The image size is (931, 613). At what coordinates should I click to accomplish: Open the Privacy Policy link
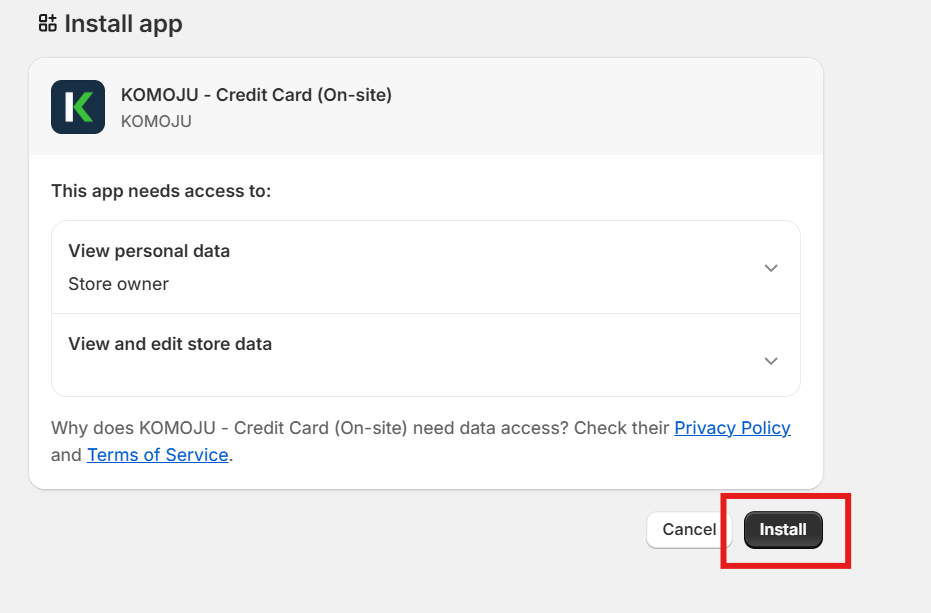[x=732, y=428]
